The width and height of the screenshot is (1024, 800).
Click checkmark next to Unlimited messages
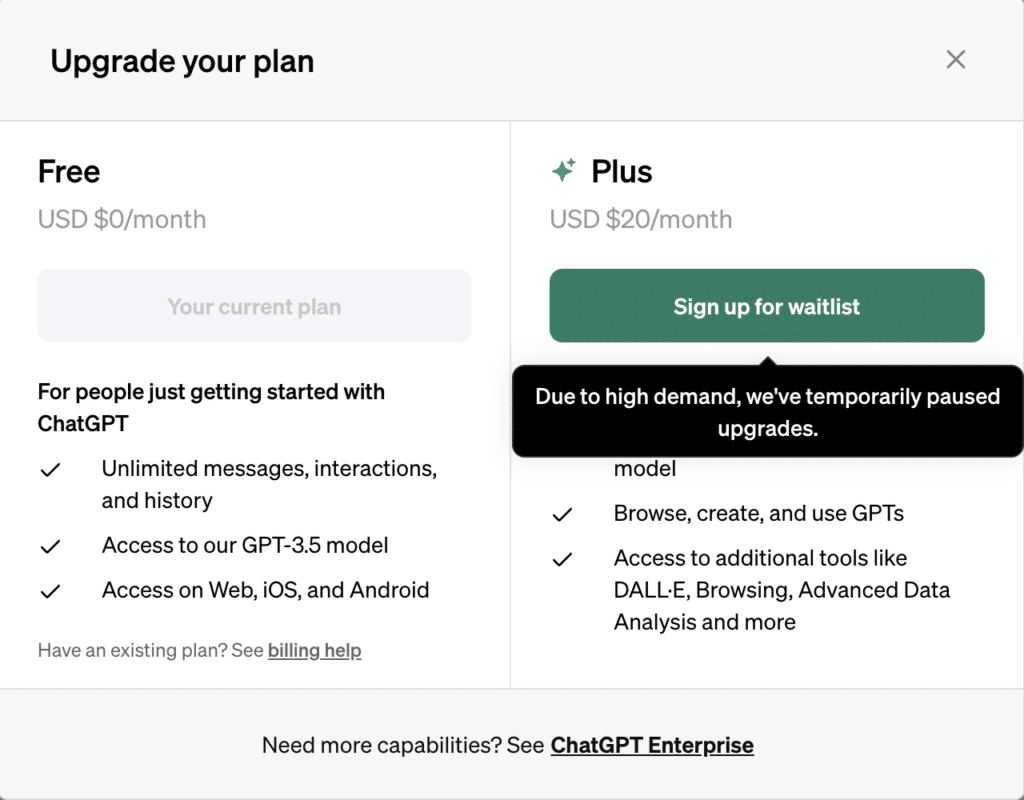tap(50, 470)
